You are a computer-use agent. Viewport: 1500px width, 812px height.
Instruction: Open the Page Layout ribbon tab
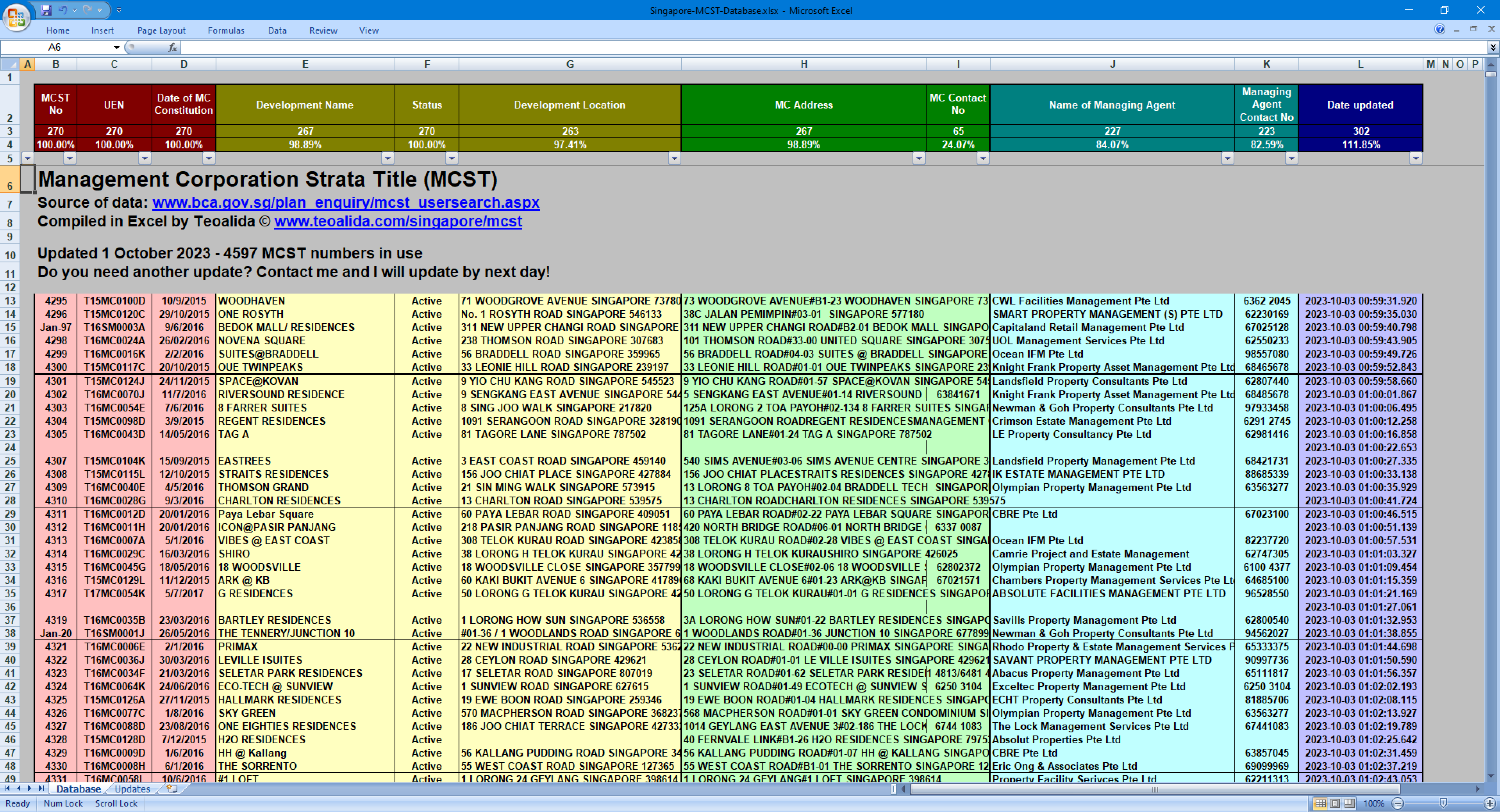pos(161,30)
